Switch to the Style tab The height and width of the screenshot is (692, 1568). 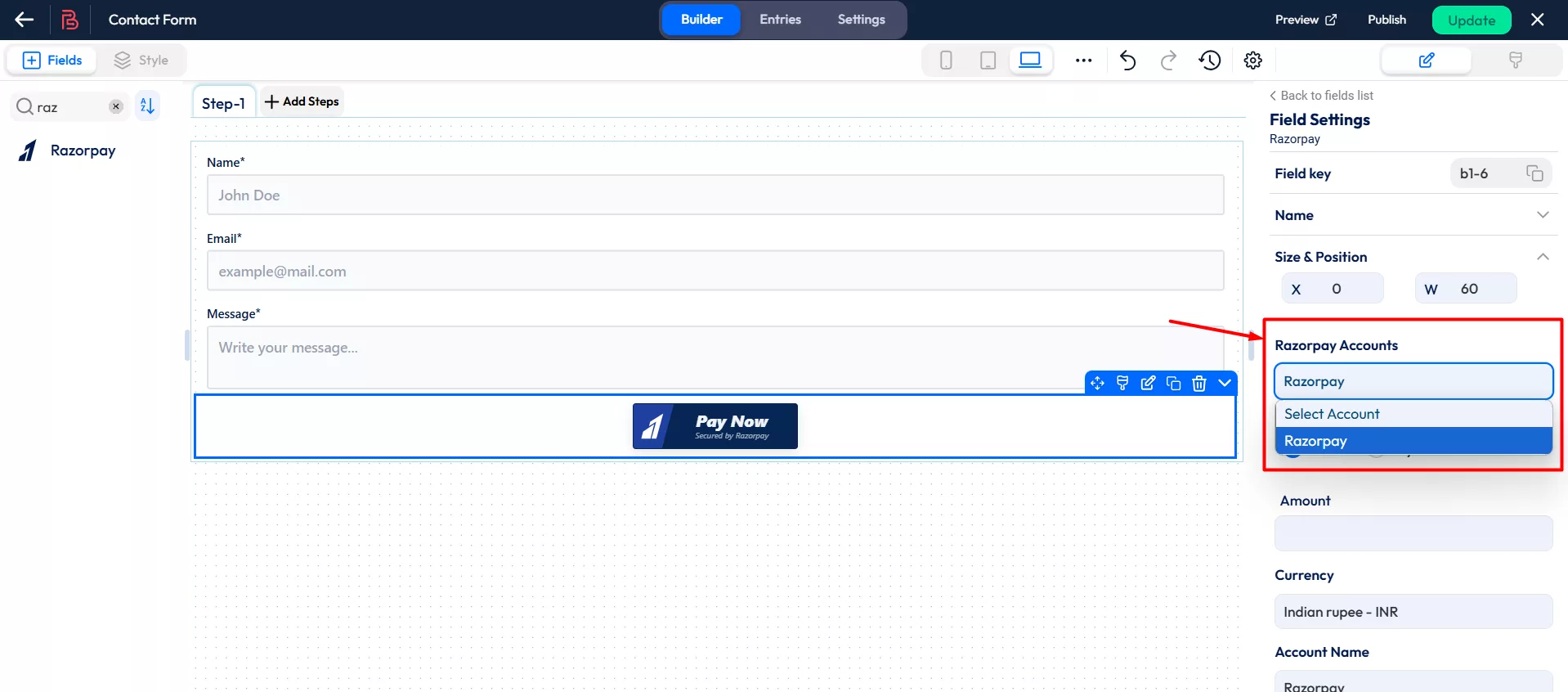141,61
